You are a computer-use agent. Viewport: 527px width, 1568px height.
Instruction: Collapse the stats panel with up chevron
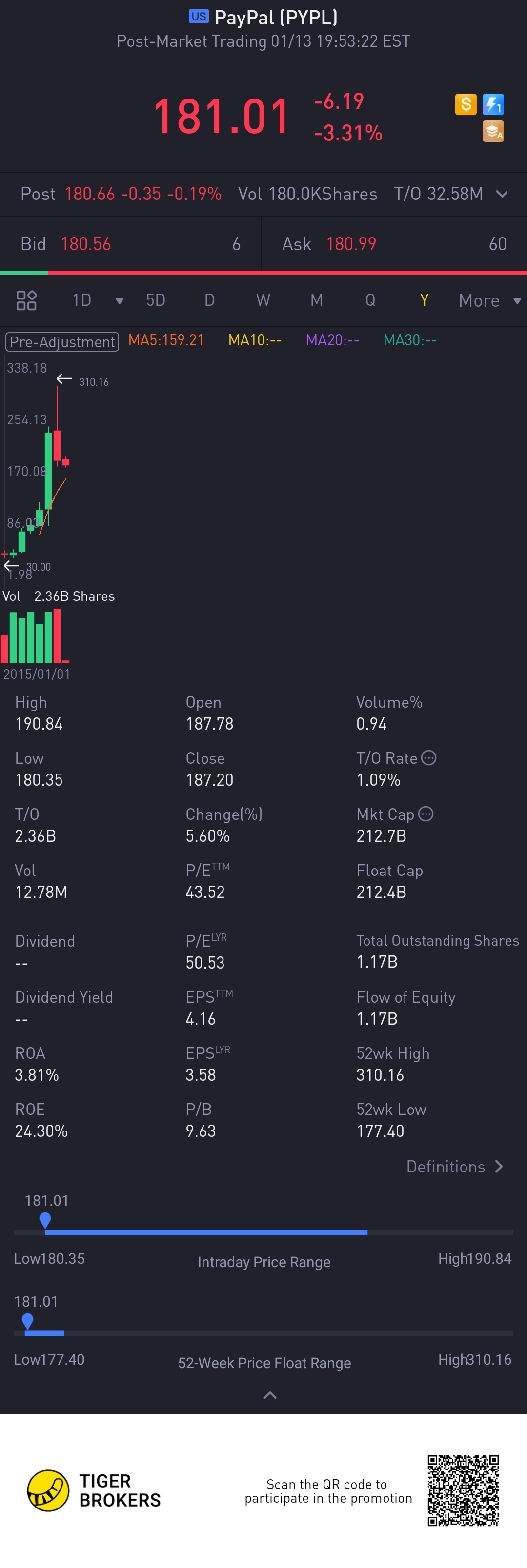(270, 1395)
